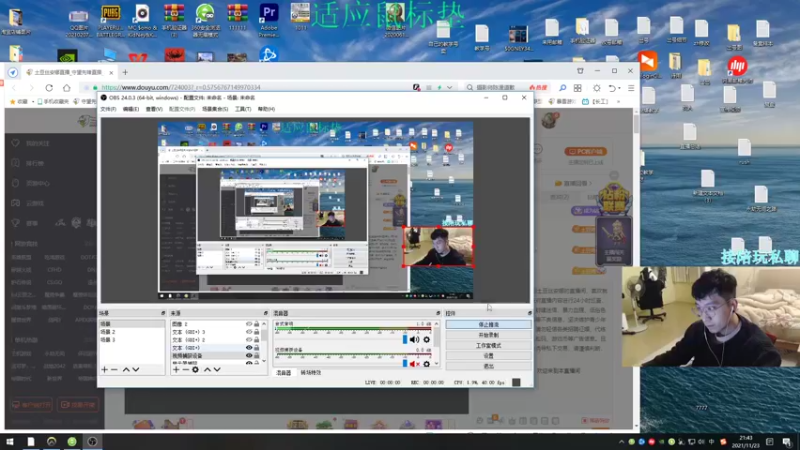Open the PUBG desktop shortcut
The image size is (800, 450).
(x=110, y=20)
